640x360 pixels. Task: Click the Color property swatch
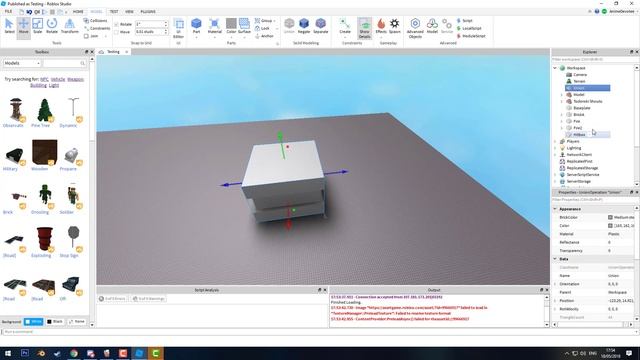610,225
